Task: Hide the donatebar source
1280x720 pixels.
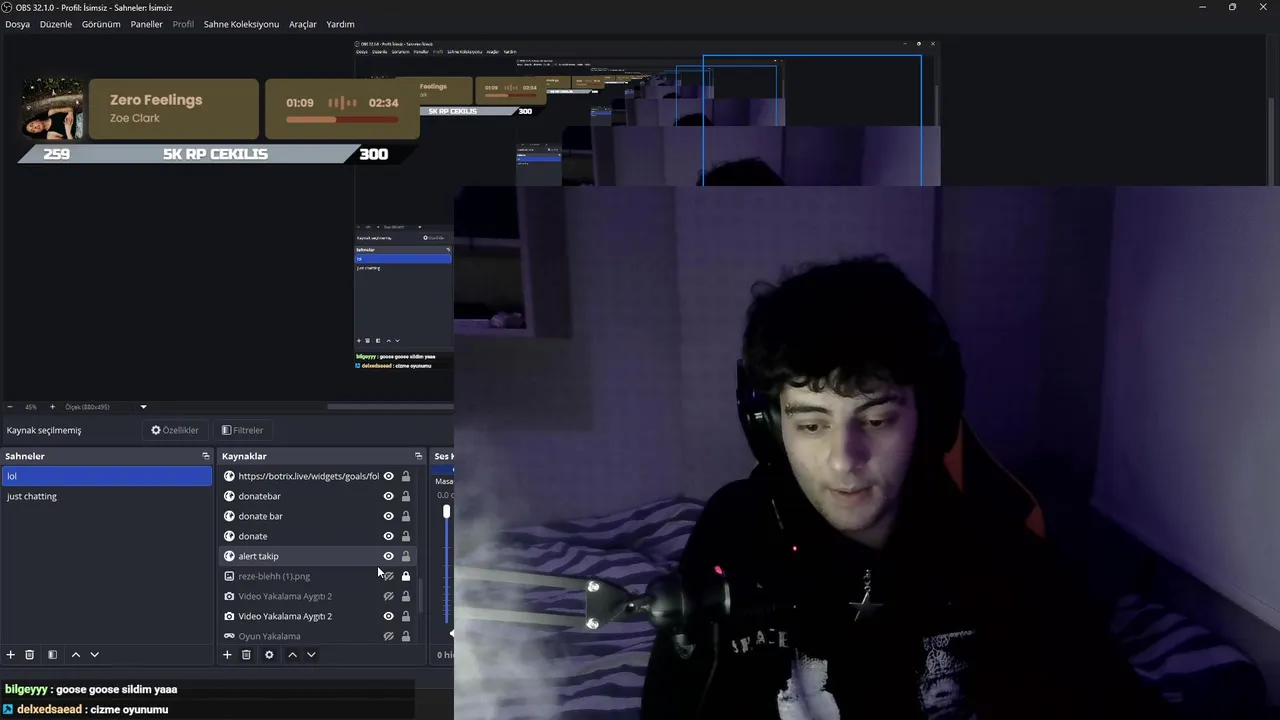Action: click(x=389, y=496)
